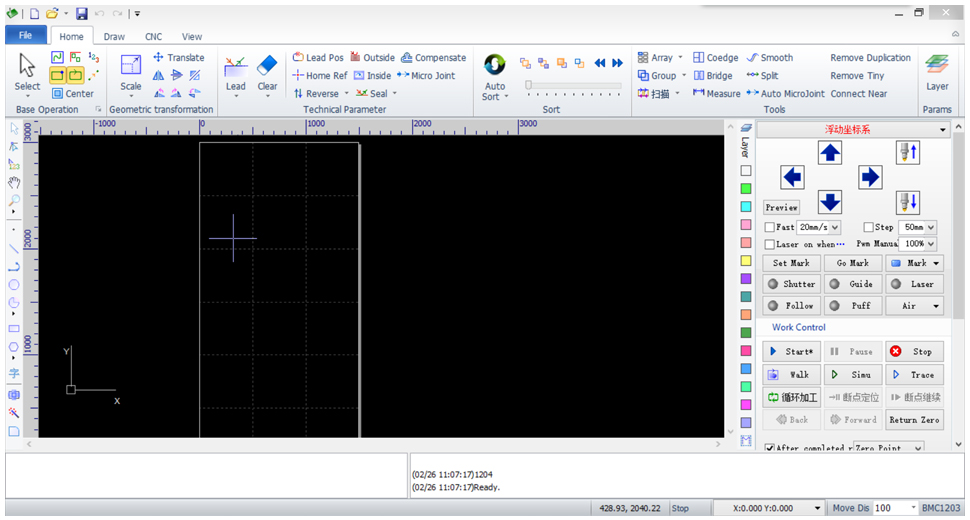970x520 pixels.
Task: Toggle After completed checkbox
Action: pos(770,448)
